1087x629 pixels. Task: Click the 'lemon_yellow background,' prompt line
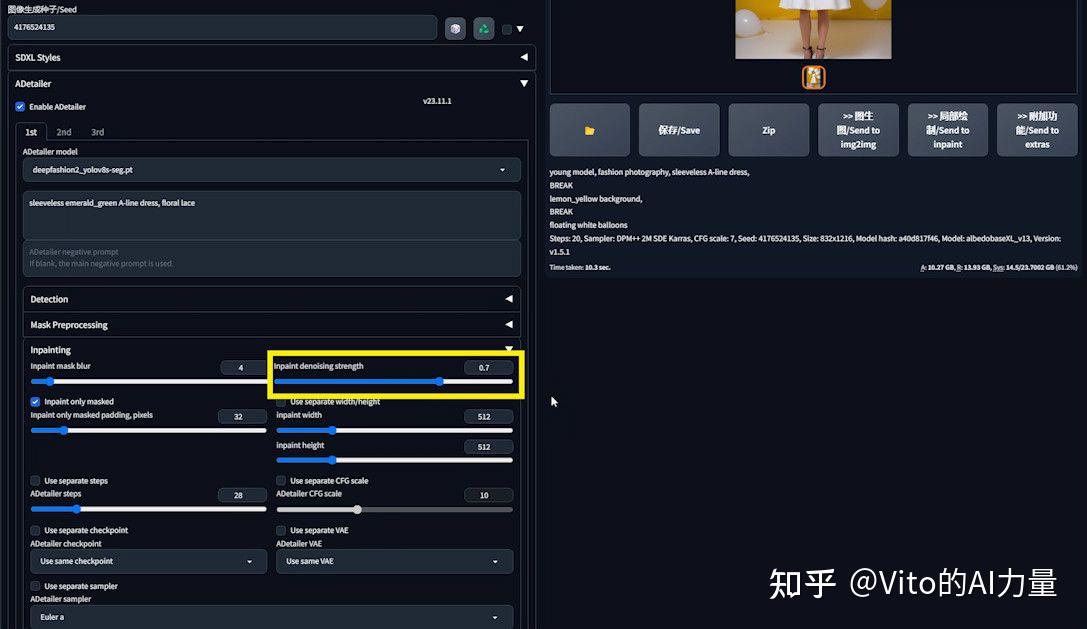[595, 199]
